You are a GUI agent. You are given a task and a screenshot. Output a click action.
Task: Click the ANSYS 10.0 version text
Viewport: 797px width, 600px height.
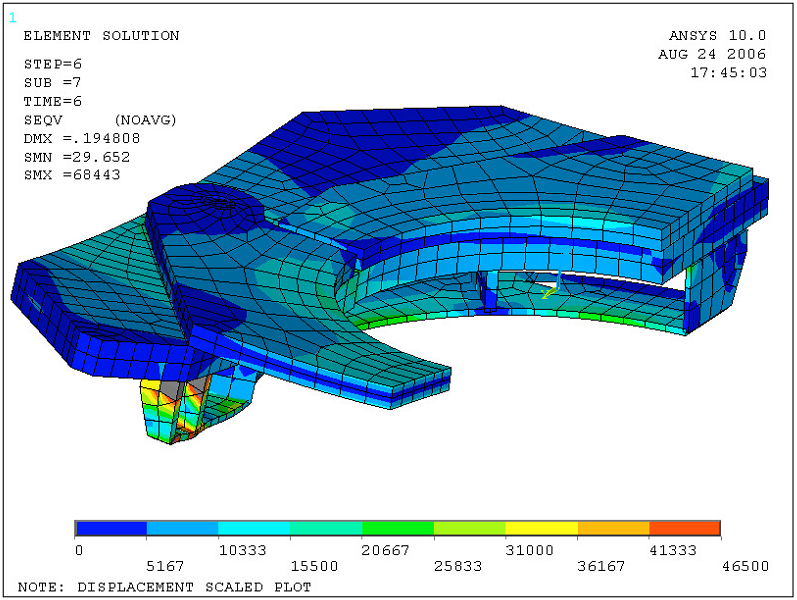click(717, 36)
